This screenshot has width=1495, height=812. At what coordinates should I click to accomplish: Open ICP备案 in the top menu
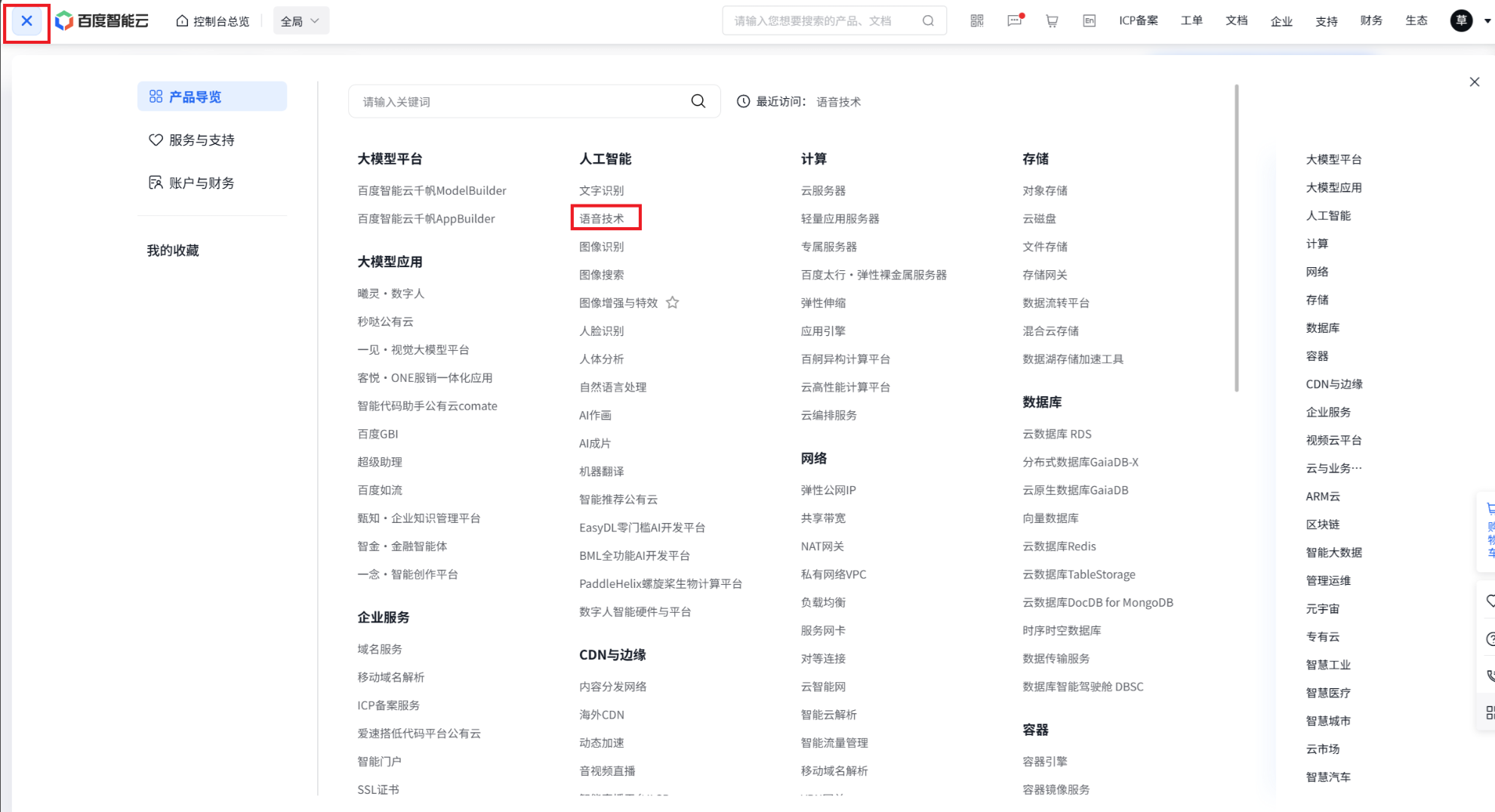(1139, 21)
